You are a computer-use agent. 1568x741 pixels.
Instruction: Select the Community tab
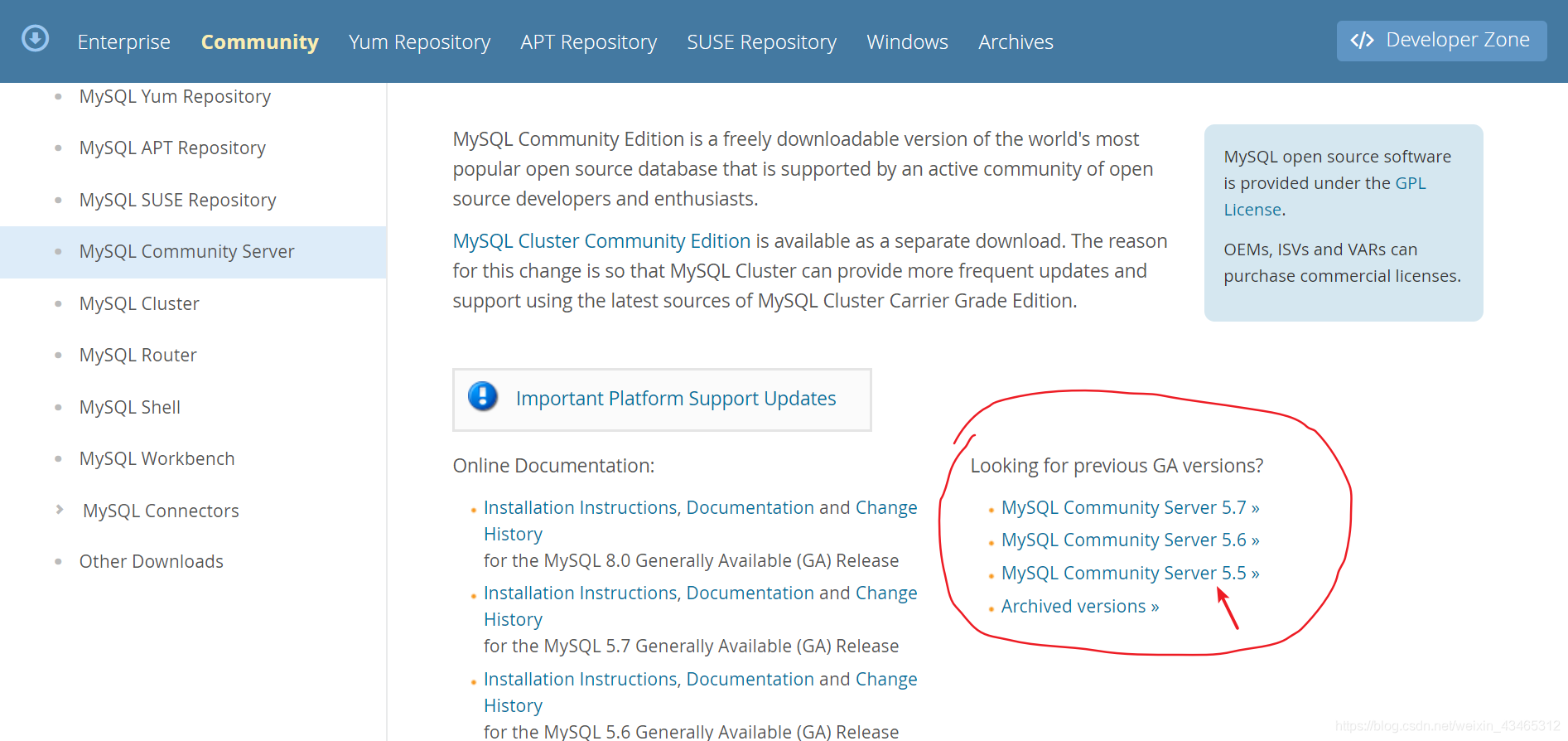point(259,42)
